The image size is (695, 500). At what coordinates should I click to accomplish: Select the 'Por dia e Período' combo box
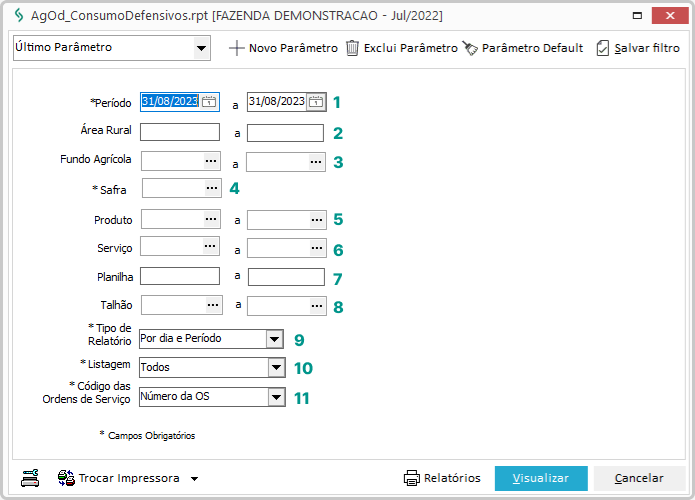pyautogui.click(x=211, y=339)
